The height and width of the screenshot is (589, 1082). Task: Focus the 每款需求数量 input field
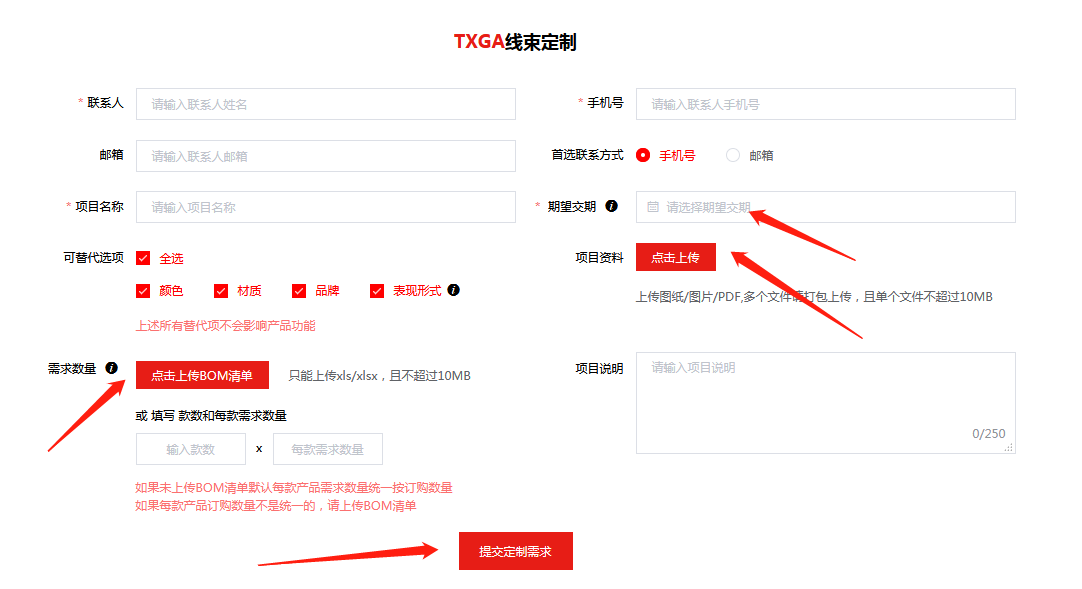pyautogui.click(x=328, y=450)
